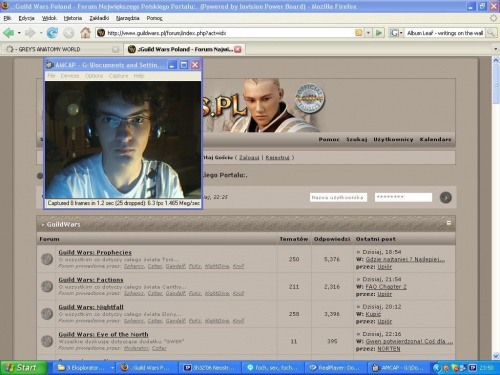Open NORTEN user profile link
Screen dimensions: 500x375
(389, 349)
